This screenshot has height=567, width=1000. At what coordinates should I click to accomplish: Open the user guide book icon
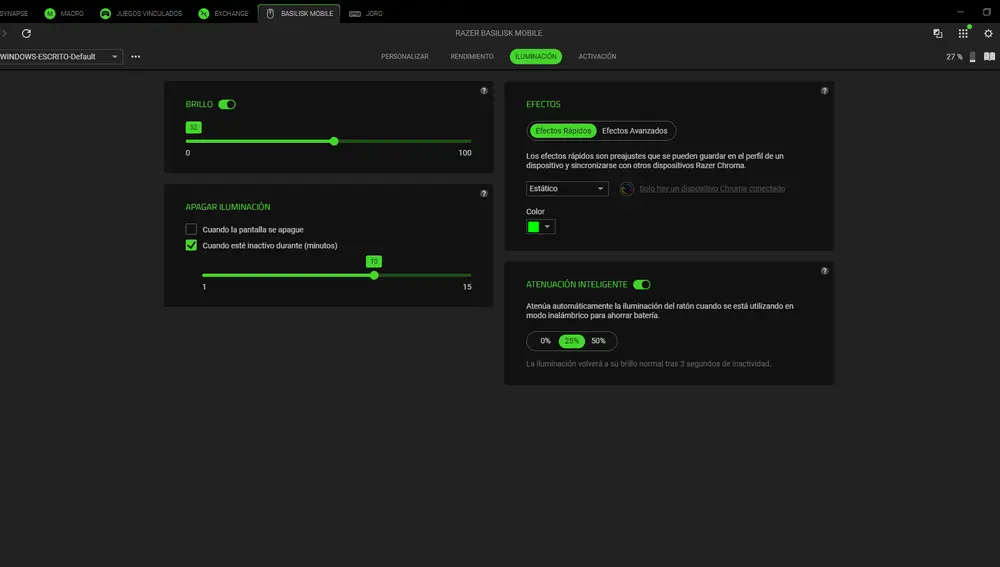tap(989, 57)
